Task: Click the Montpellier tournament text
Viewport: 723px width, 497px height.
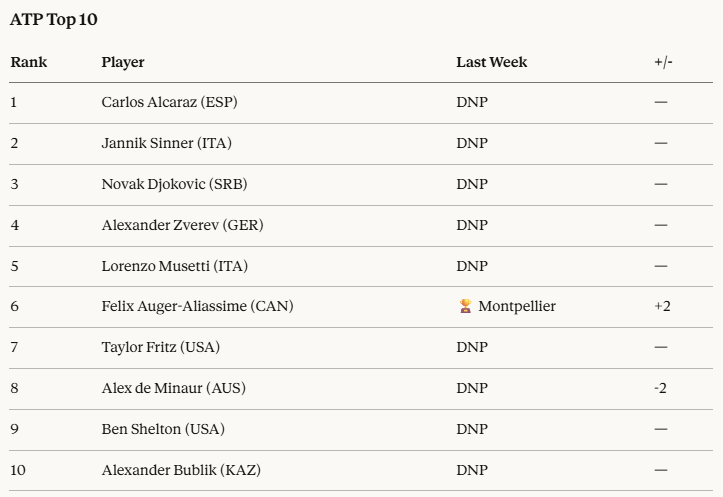Action: pos(517,306)
